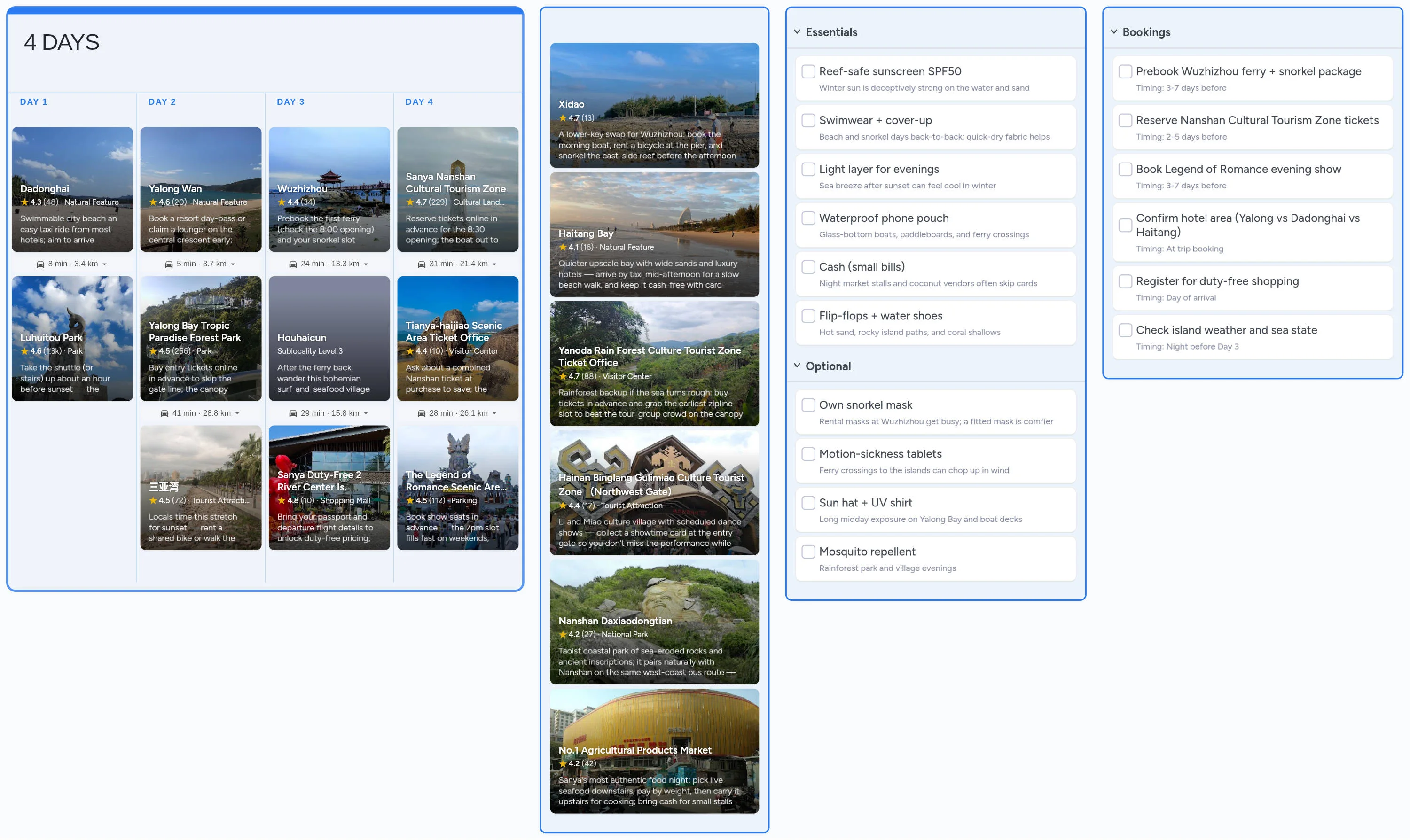Tick Waterproof phone pouch checkbox
Image resolution: width=1410 pixels, height=840 pixels.
pyautogui.click(x=808, y=218)
